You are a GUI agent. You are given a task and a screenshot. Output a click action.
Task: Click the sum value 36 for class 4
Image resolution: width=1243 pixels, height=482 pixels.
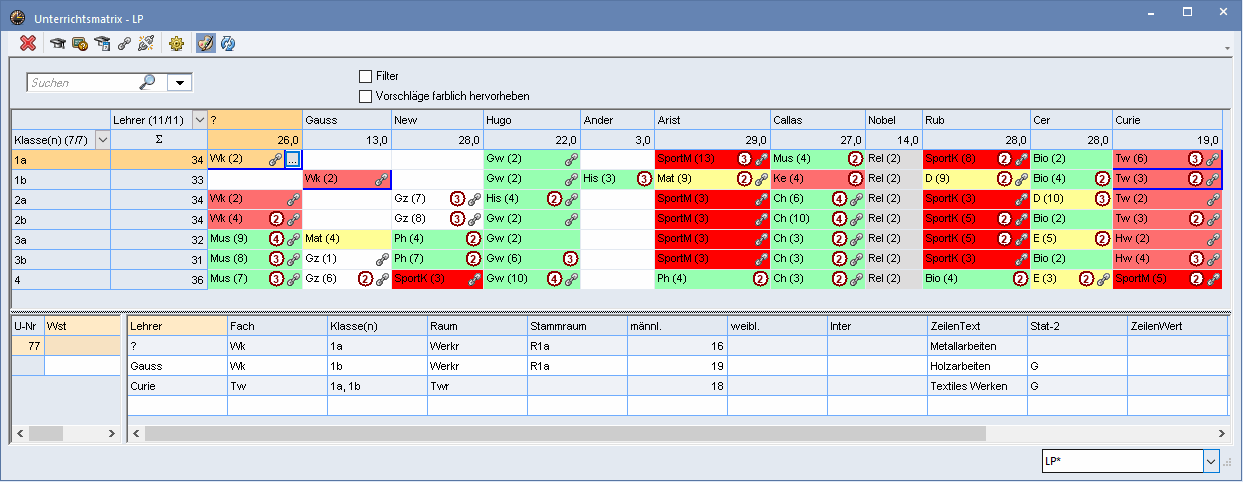[x=158, y=279]
